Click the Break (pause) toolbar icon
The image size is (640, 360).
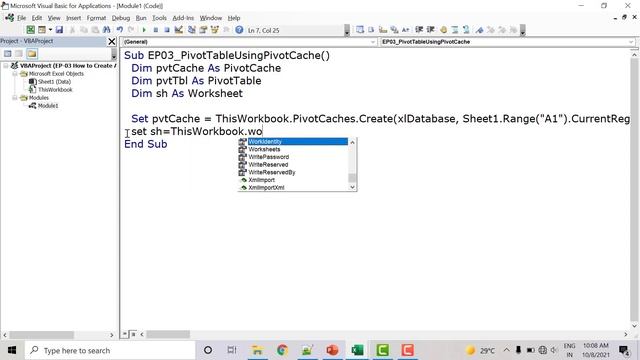156,30
